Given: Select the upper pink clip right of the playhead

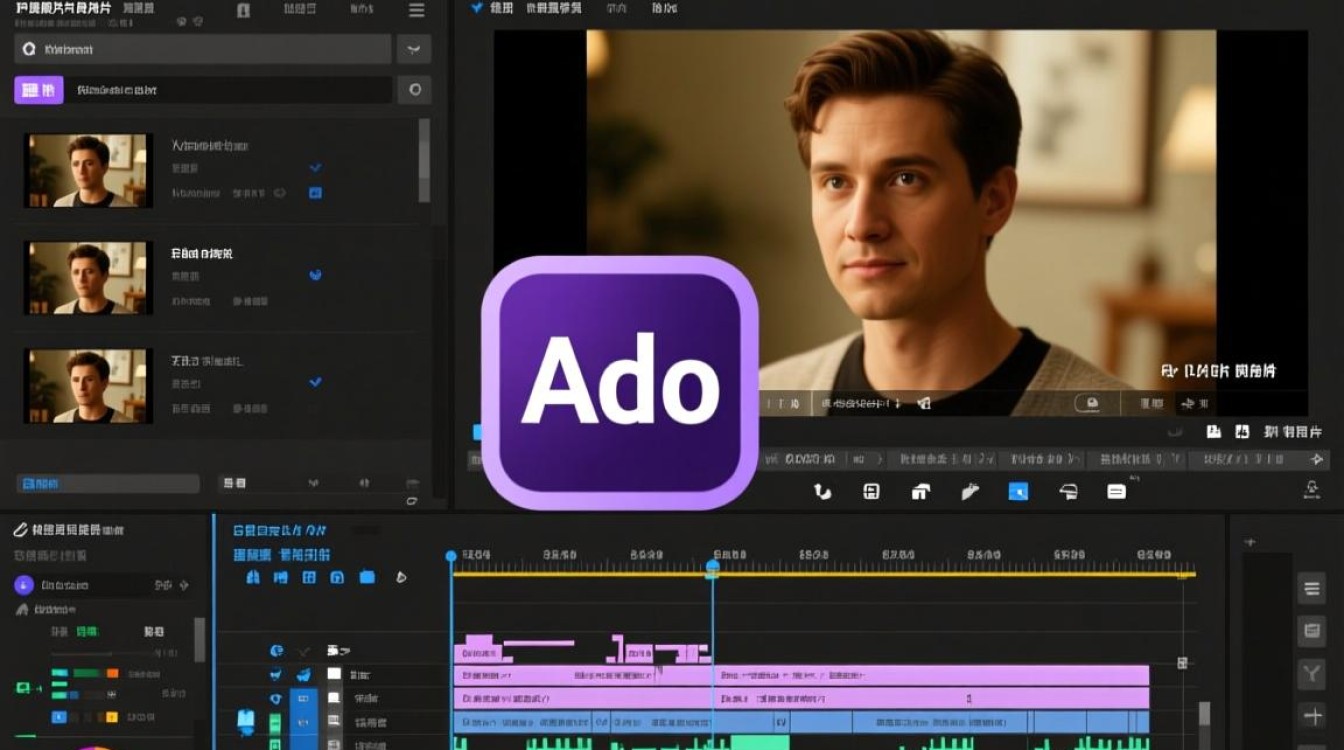Looking at the screenshot, I should click(932, 675).
